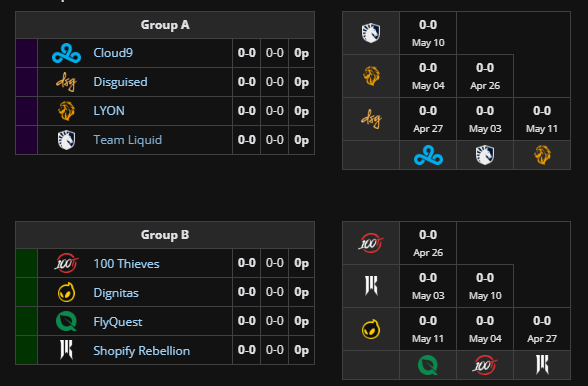Image resolution: width=588 pixels, height=386 pixels.
Task: Open the Cloud9 team link
Action: coord(113,53)
